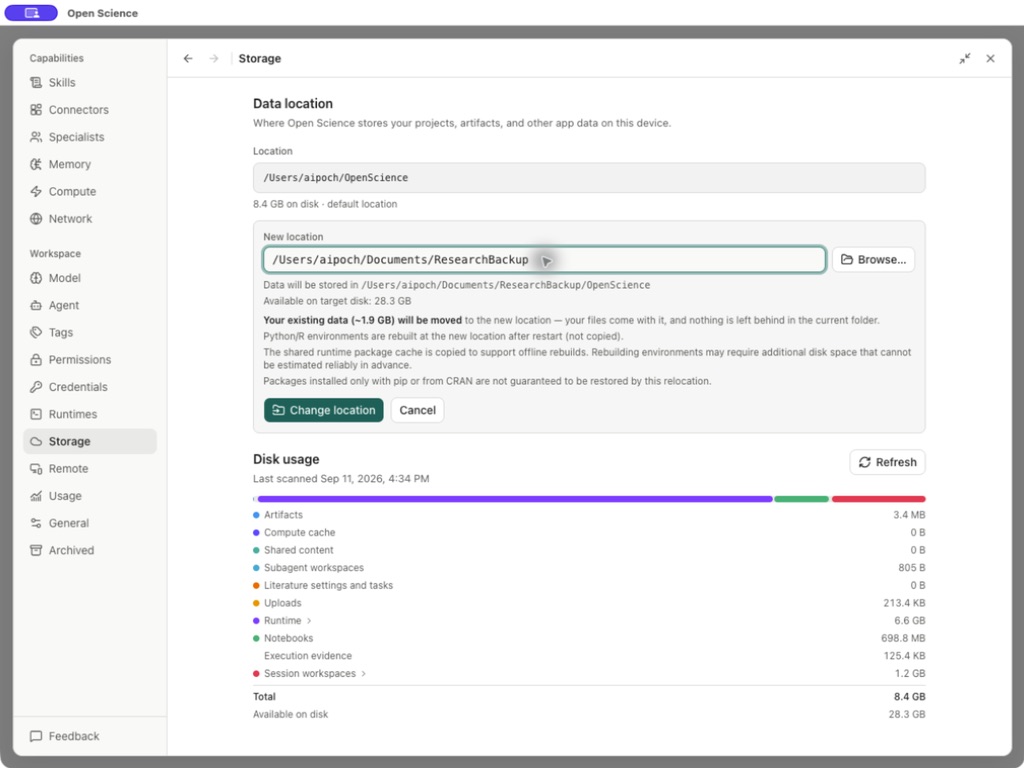Click the Shared content usage row
This screenshot has height=768, width=1024.
[x=589, y=551]
